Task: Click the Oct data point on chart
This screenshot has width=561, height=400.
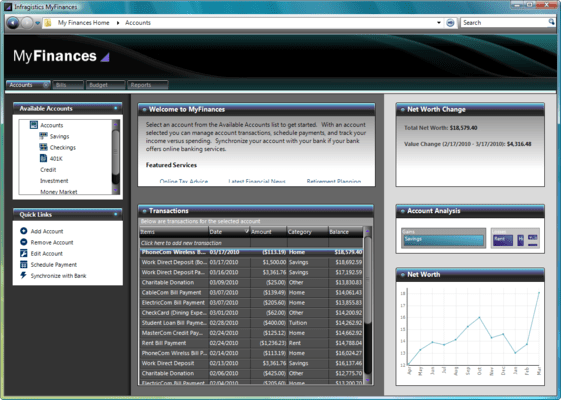Action: (479, 317)
